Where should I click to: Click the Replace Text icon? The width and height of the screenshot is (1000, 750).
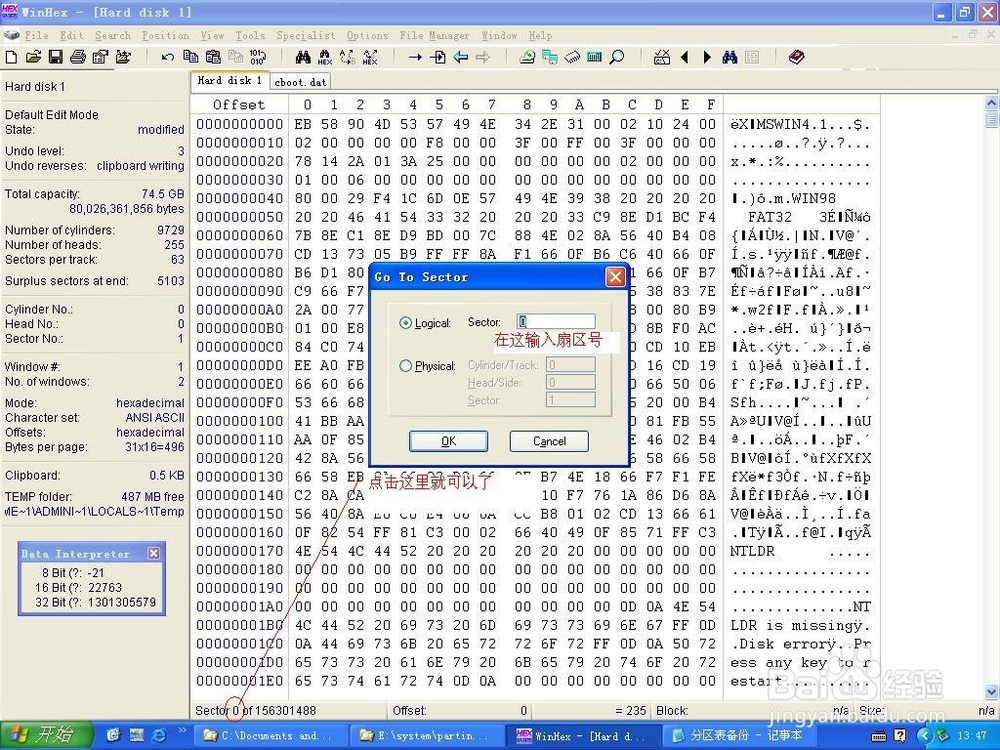point(348,57)
